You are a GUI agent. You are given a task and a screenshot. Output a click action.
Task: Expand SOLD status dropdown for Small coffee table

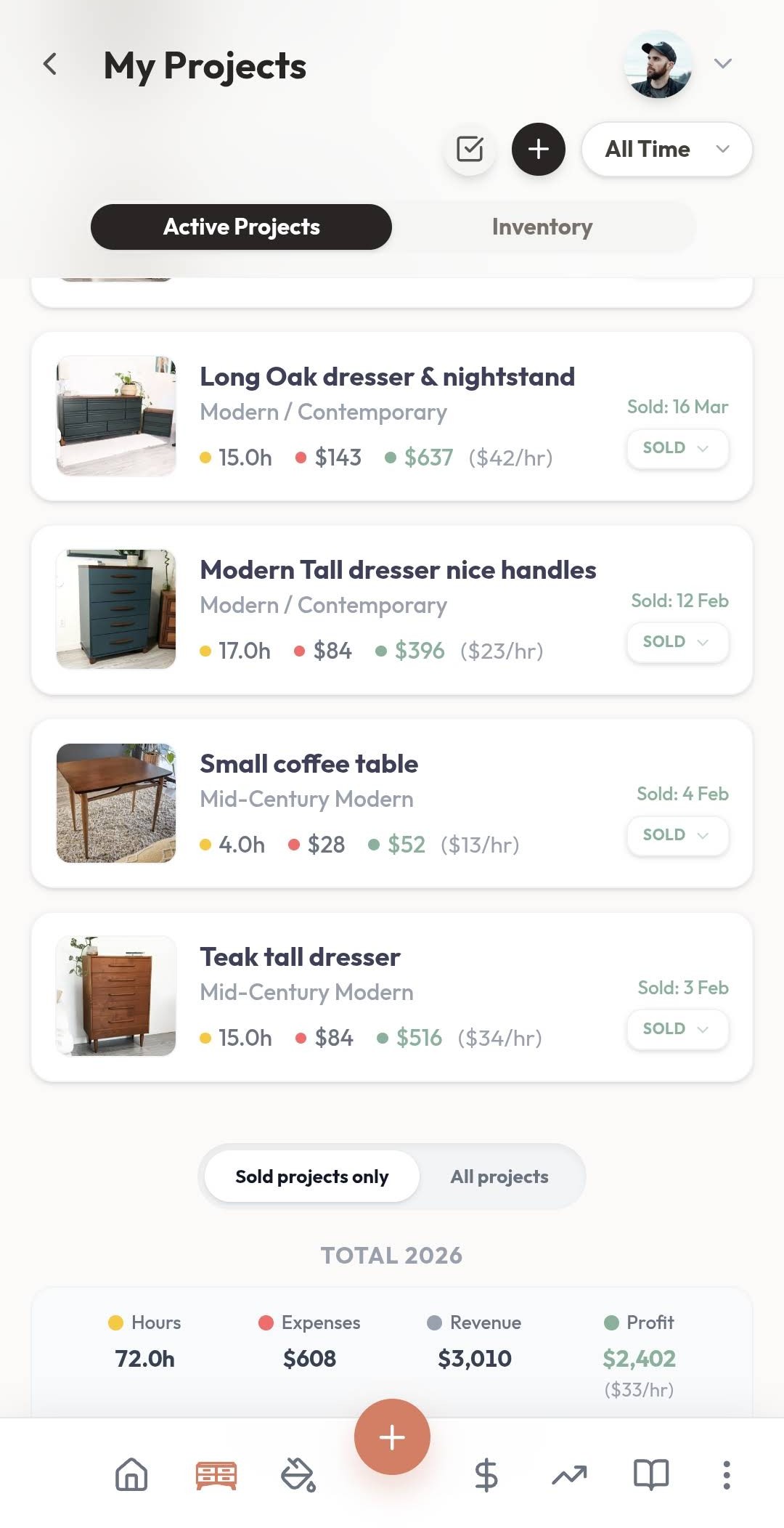pyautogui.click(x=677, y=835)
